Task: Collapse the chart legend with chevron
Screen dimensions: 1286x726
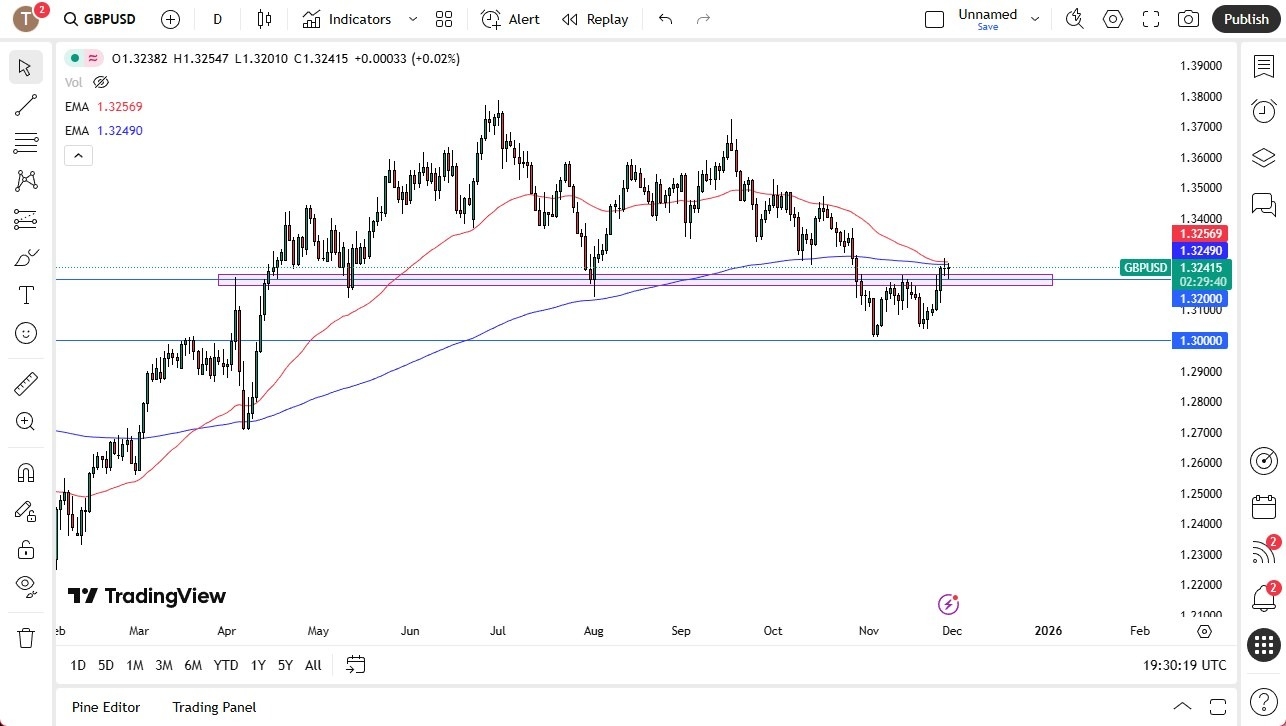Action: click(78, 155)
